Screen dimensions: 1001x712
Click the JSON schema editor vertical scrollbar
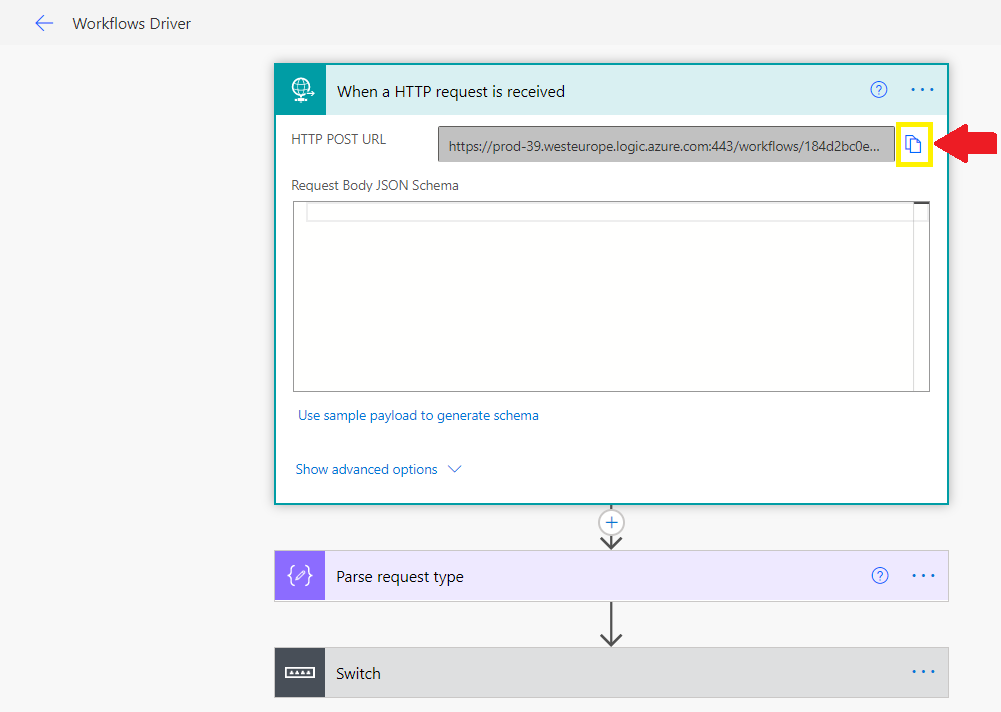tap(921, 296)
